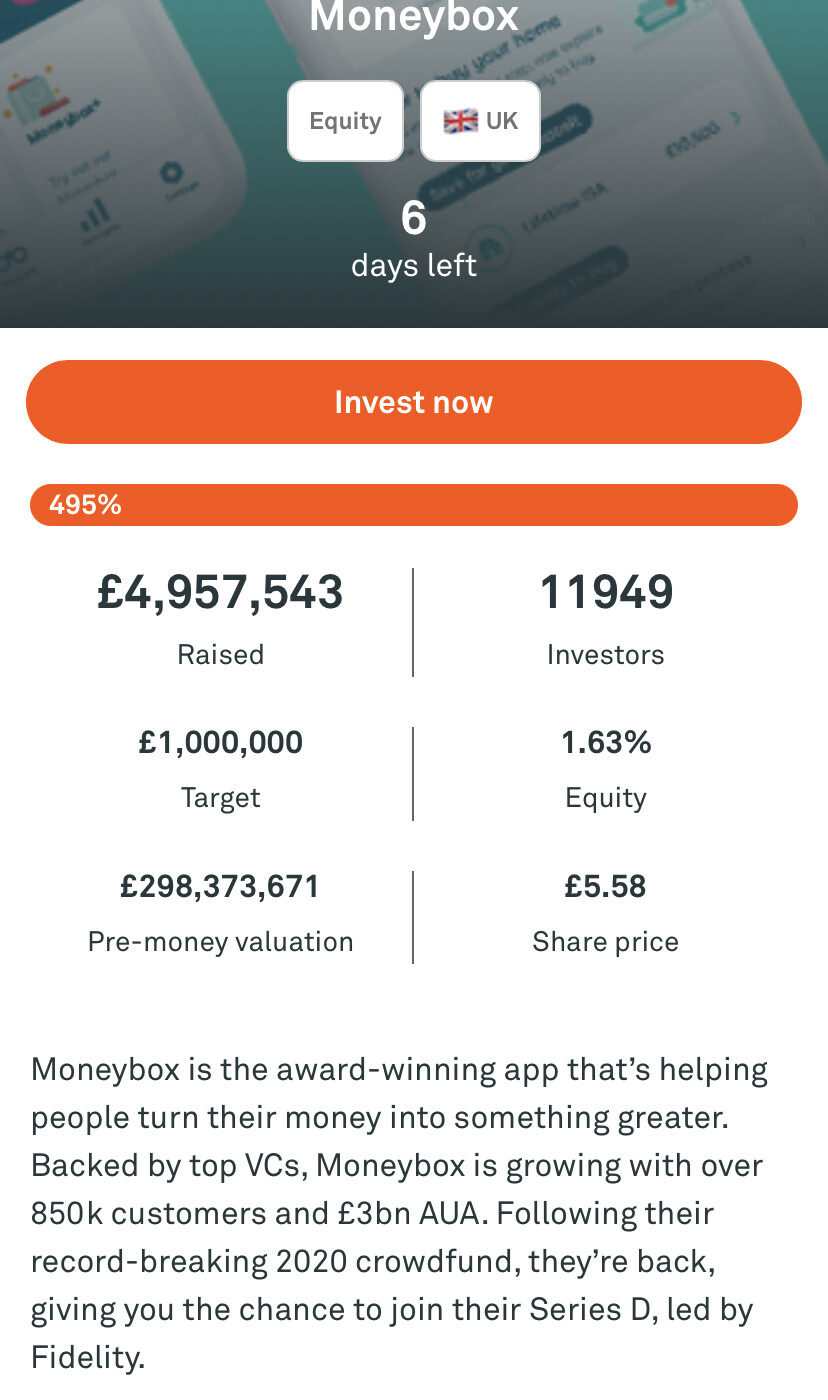This screenshot has height=1400, width=828.
Task: Tap the UK country tag
Action: pos(480,121)
